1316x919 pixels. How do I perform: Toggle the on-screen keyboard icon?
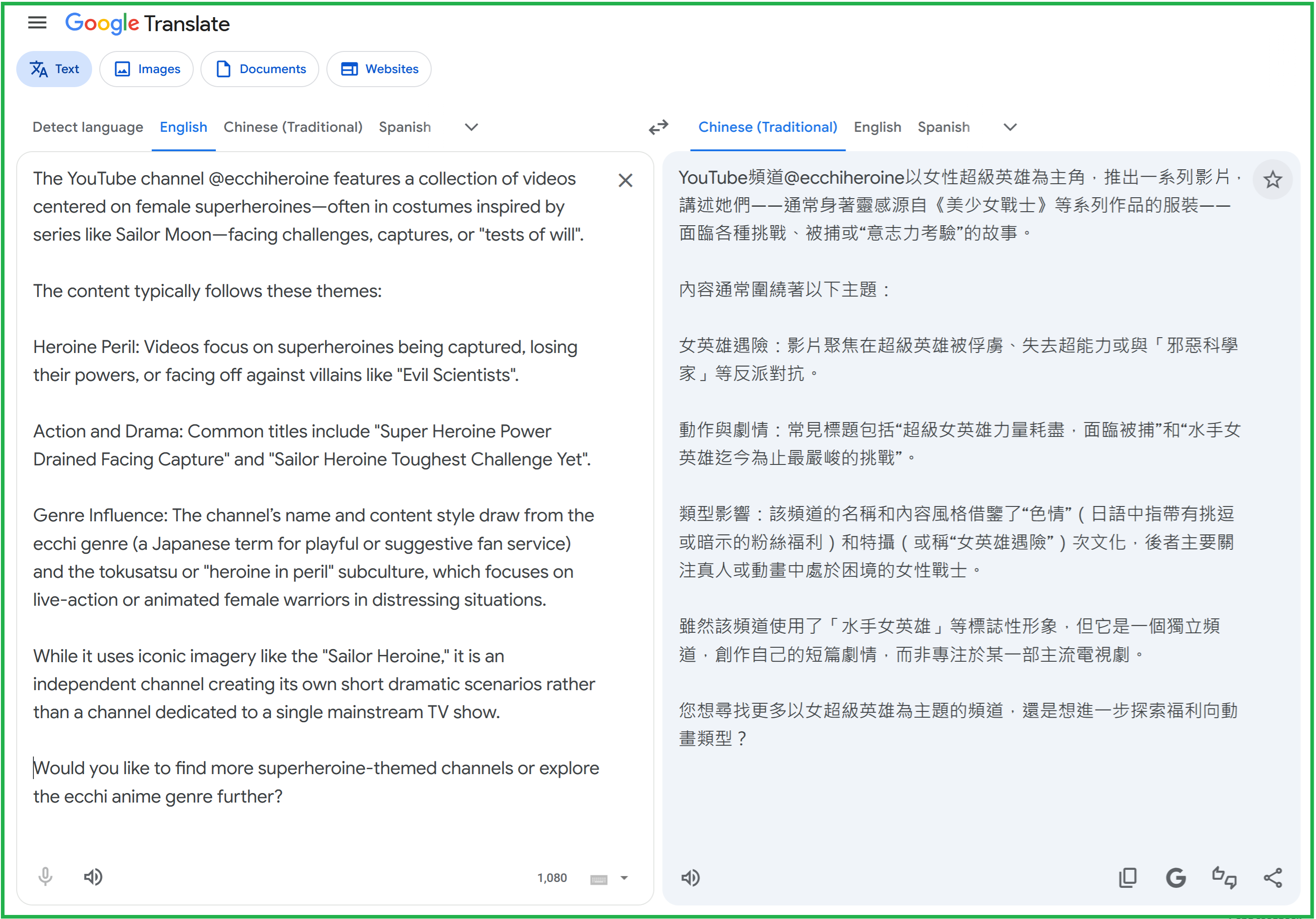[598, 879]
